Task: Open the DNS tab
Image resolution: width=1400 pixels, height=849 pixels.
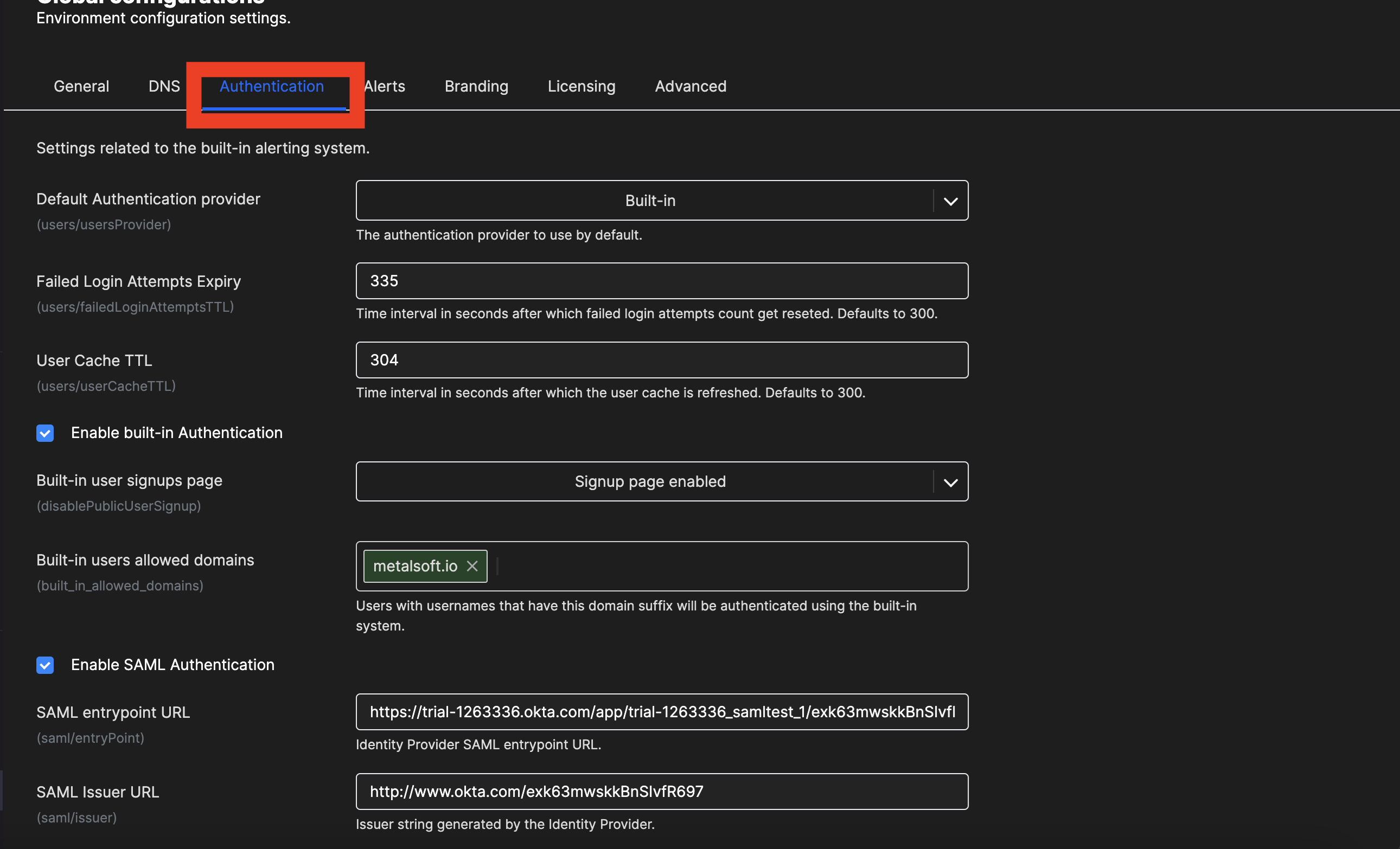Action: click(x=164, y=86)
